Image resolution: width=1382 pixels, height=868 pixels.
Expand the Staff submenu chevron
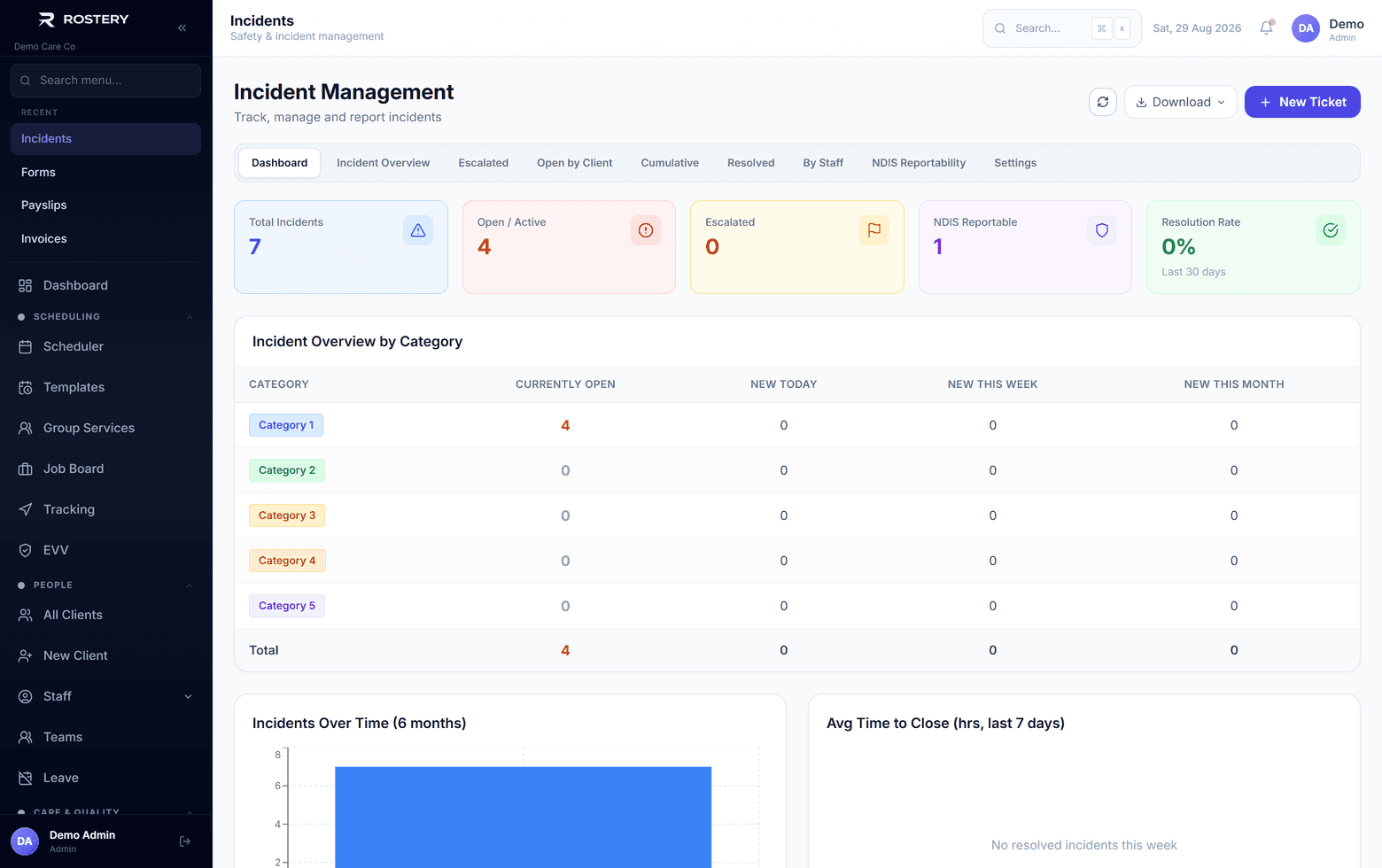(188, 696)
